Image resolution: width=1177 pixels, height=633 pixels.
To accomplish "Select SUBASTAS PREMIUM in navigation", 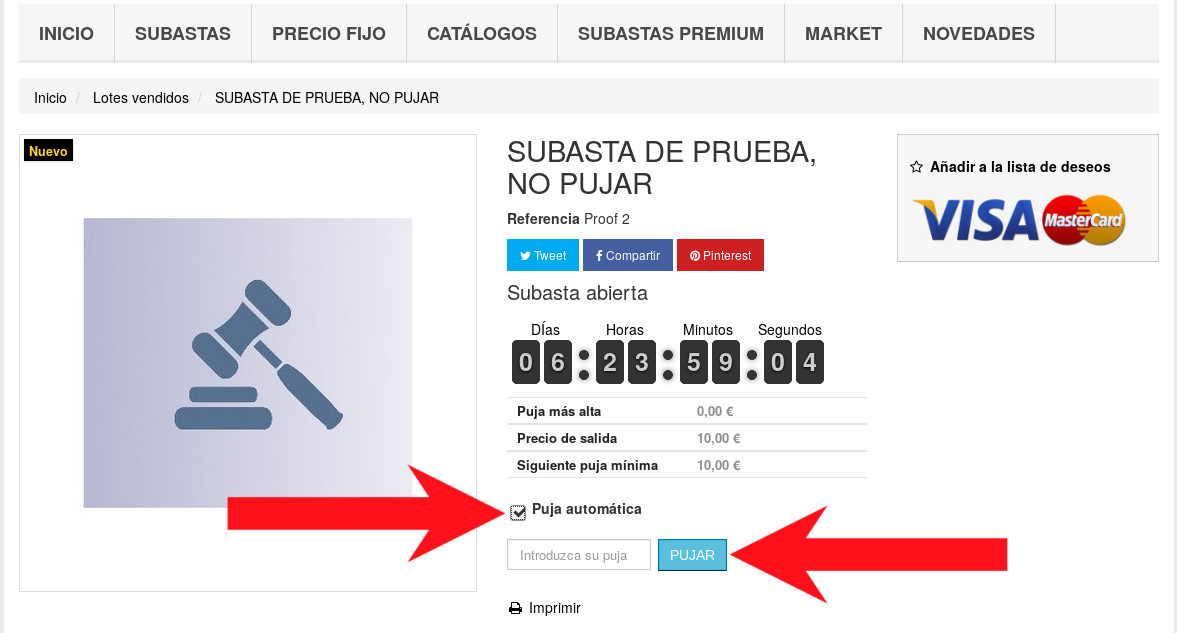I will [x=671, y=34].
